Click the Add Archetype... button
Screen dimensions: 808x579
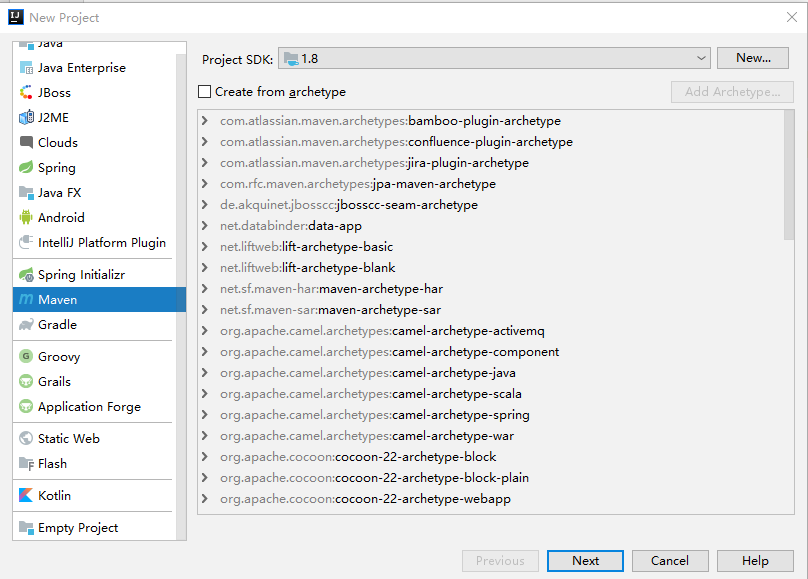point(732,92)
